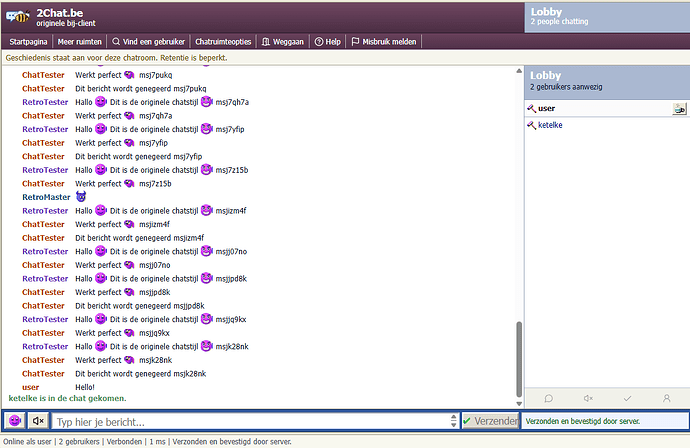Viewport: 690px width, 448px height.
Task: Click the message box stepper up arrow
Action: click(454, 417)
